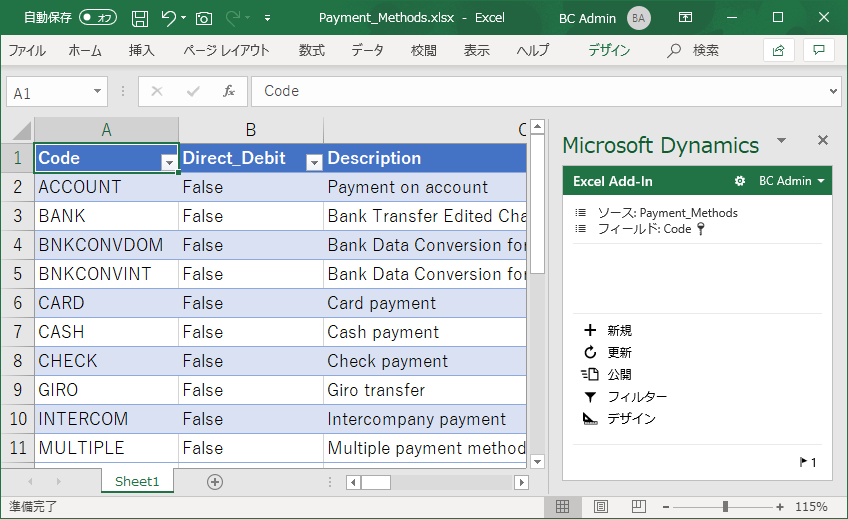This screenshot has height=519, width=848.
Task: Open Customize Quick Access Toolbar dropdown
Action: 267,18
